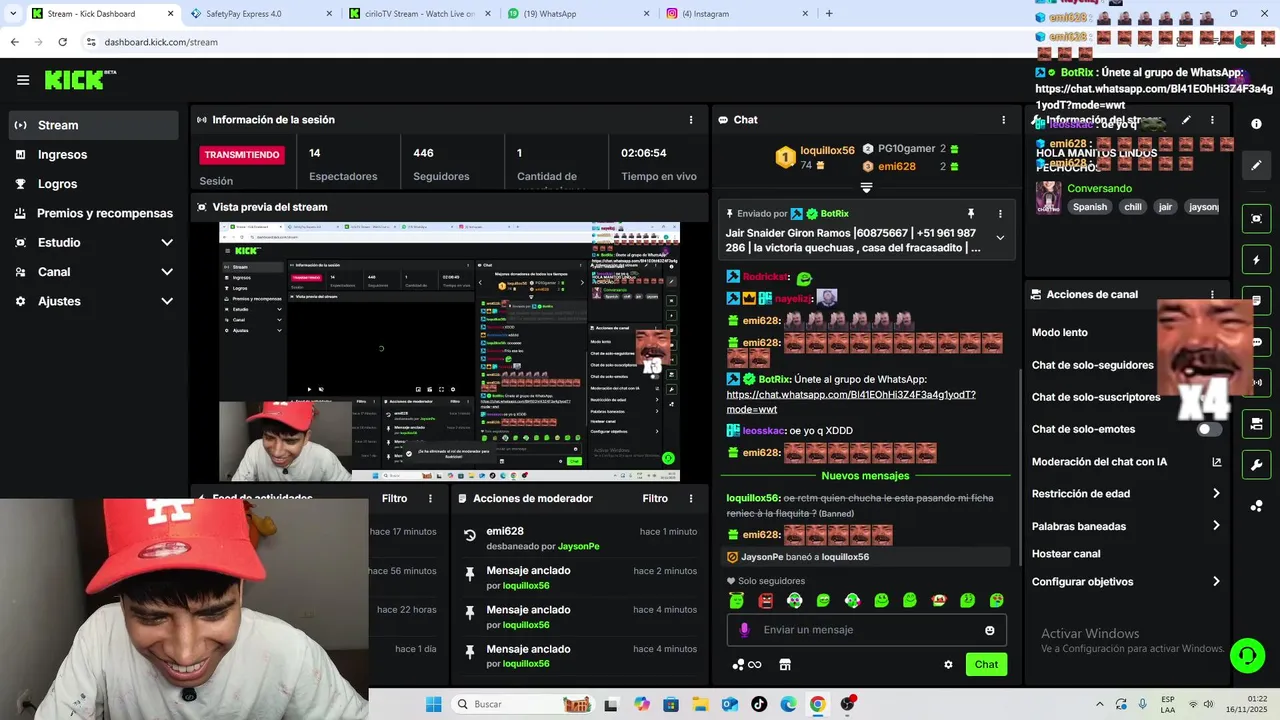
Task: Open Restricción de edad submenu arrow
Action: (1216, 494)
